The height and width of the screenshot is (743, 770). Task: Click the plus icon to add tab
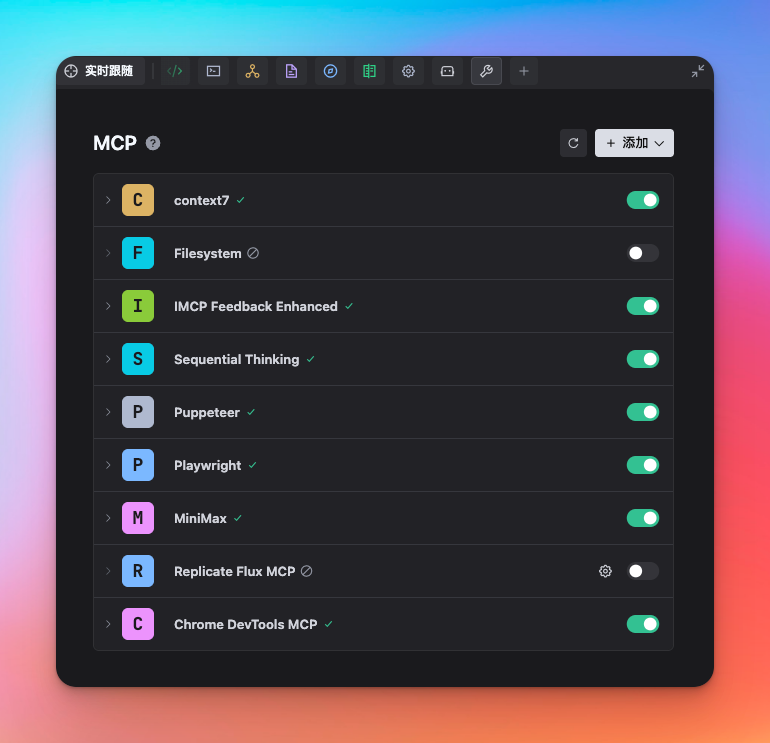click(524, 71)
